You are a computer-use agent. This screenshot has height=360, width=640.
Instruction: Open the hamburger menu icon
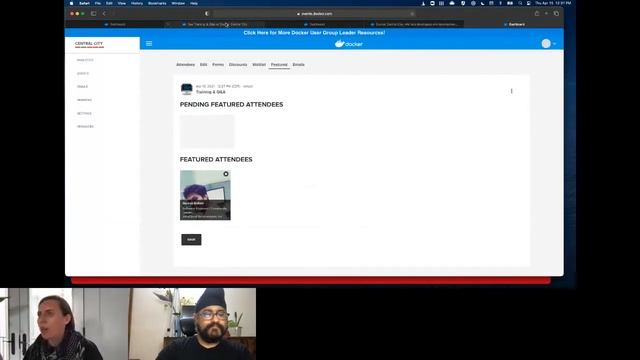149,43
